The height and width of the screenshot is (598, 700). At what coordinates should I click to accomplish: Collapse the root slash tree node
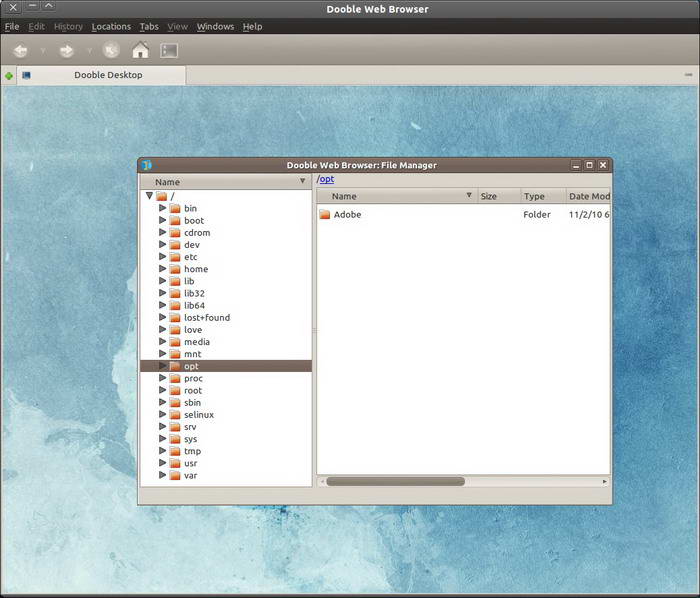150,195
